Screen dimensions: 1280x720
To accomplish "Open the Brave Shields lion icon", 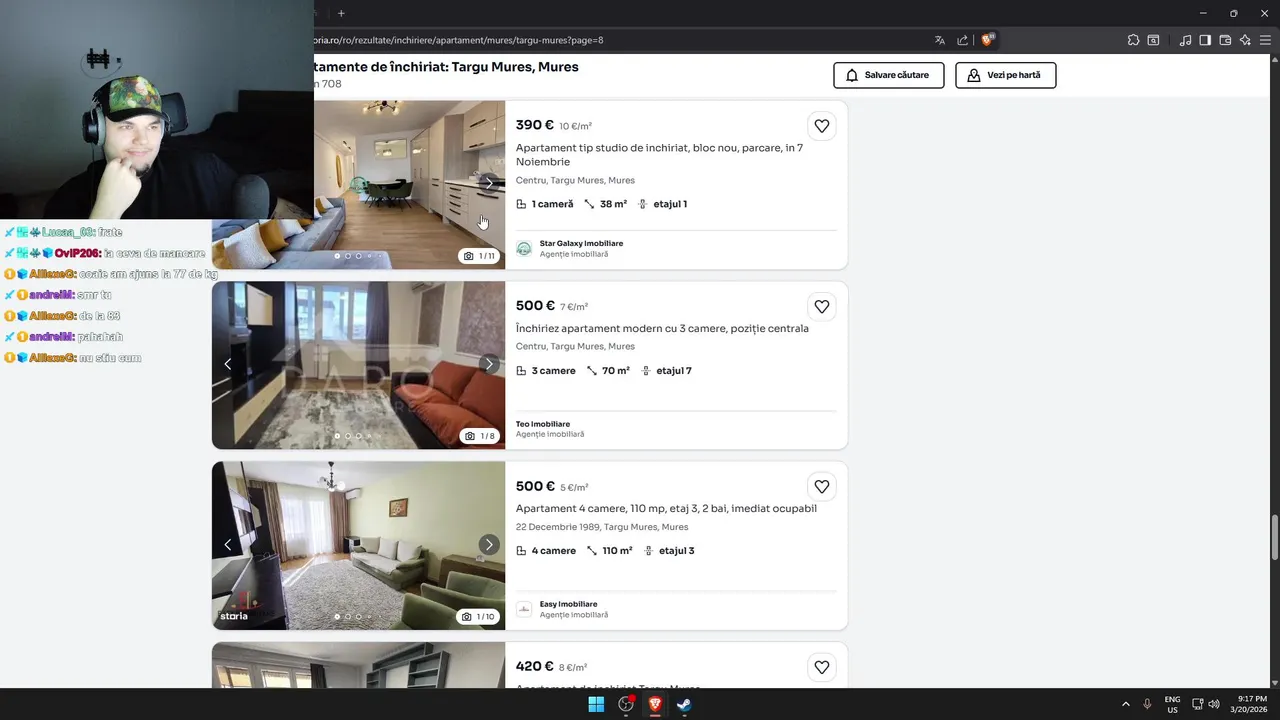I will point(987,40).
